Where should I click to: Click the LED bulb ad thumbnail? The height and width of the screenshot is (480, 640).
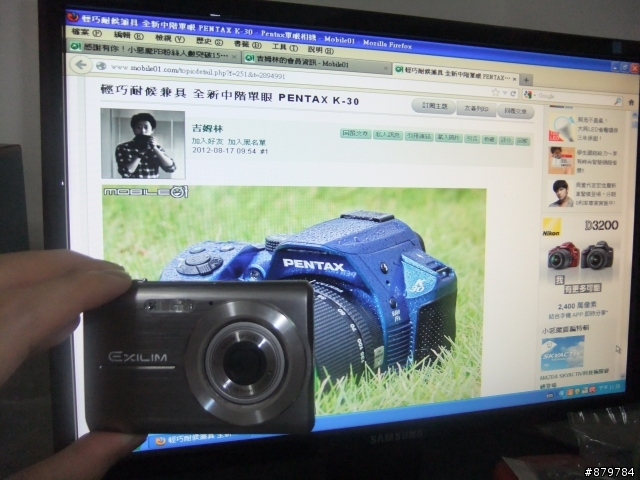(562, 128)
